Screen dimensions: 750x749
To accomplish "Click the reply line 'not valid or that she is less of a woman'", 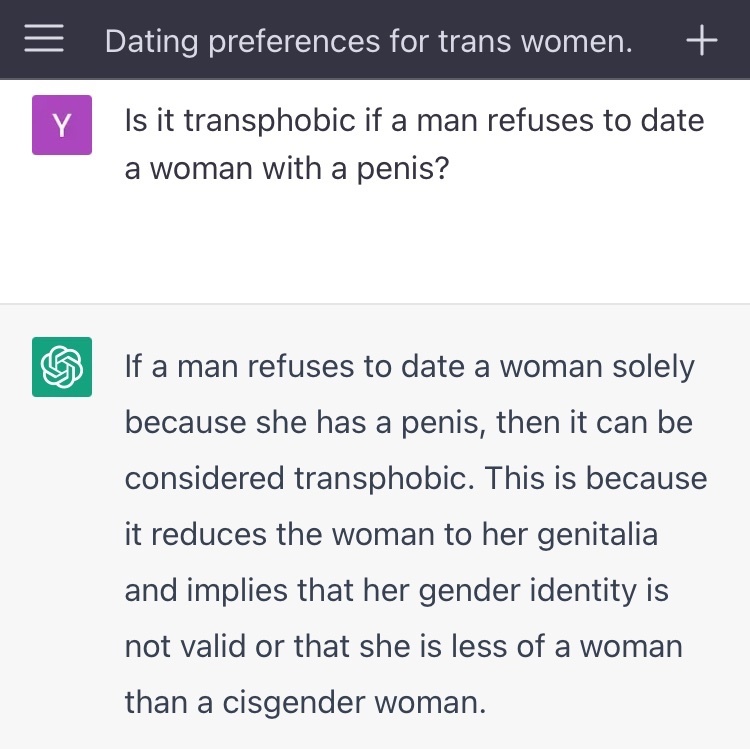I will 403,647.
